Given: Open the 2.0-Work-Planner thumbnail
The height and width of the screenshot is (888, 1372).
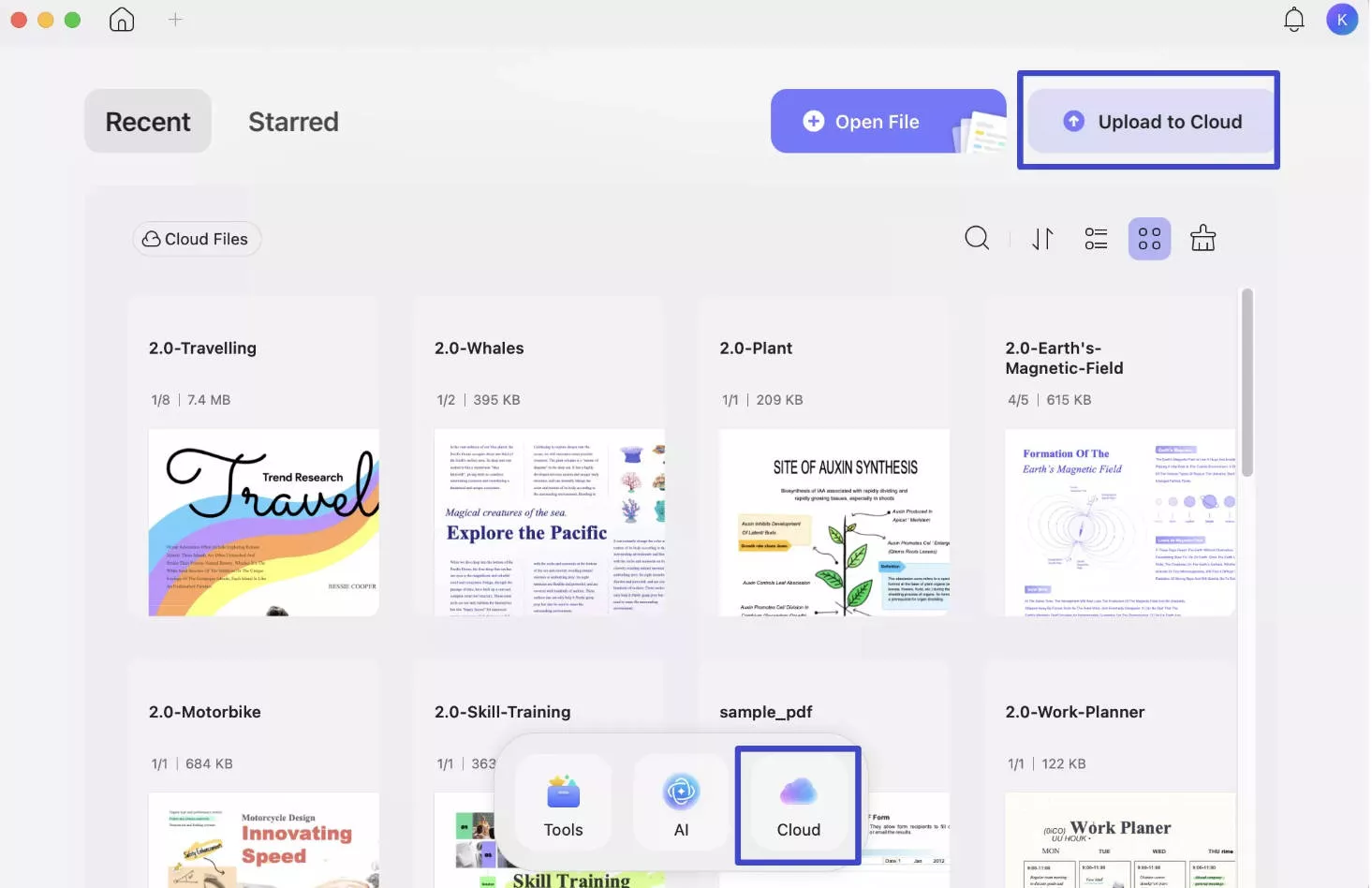Looking at the screenshot, I should click(1120, 840).
